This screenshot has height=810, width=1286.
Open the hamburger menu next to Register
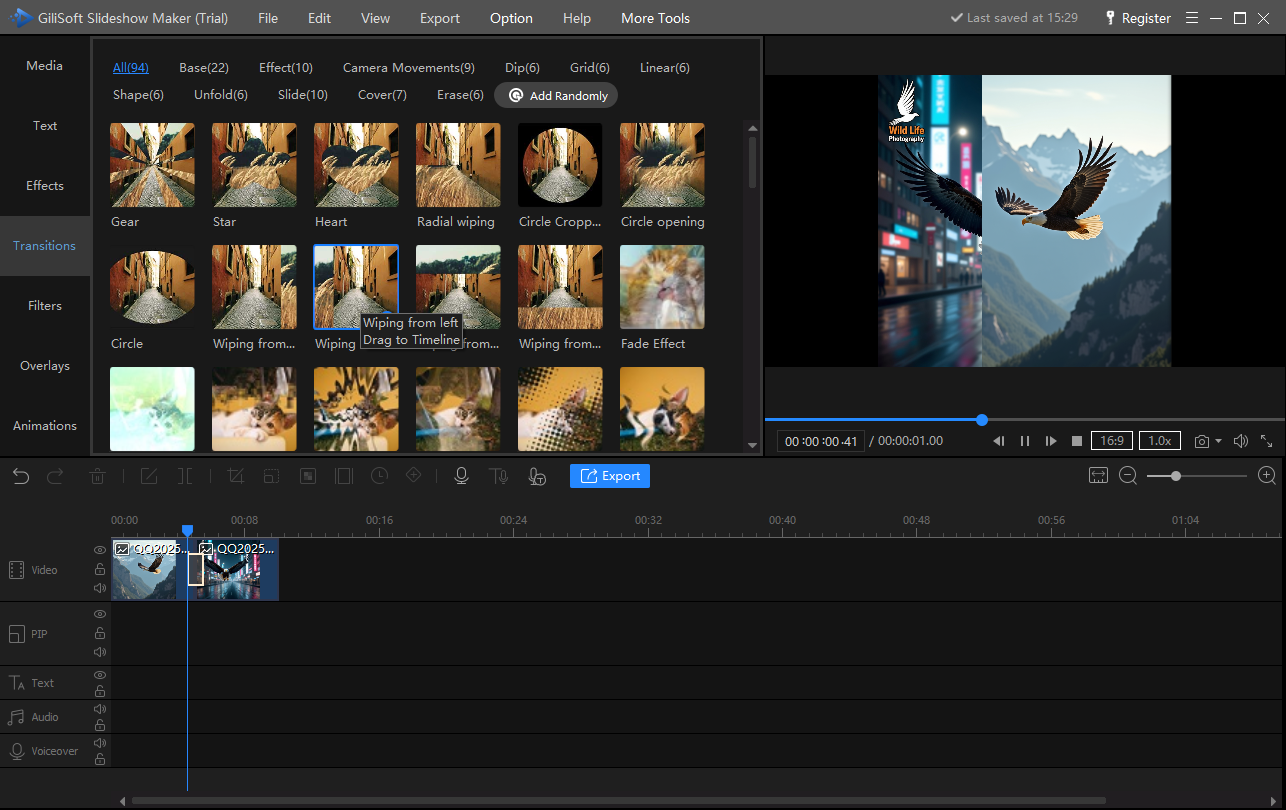point(1192,18)
